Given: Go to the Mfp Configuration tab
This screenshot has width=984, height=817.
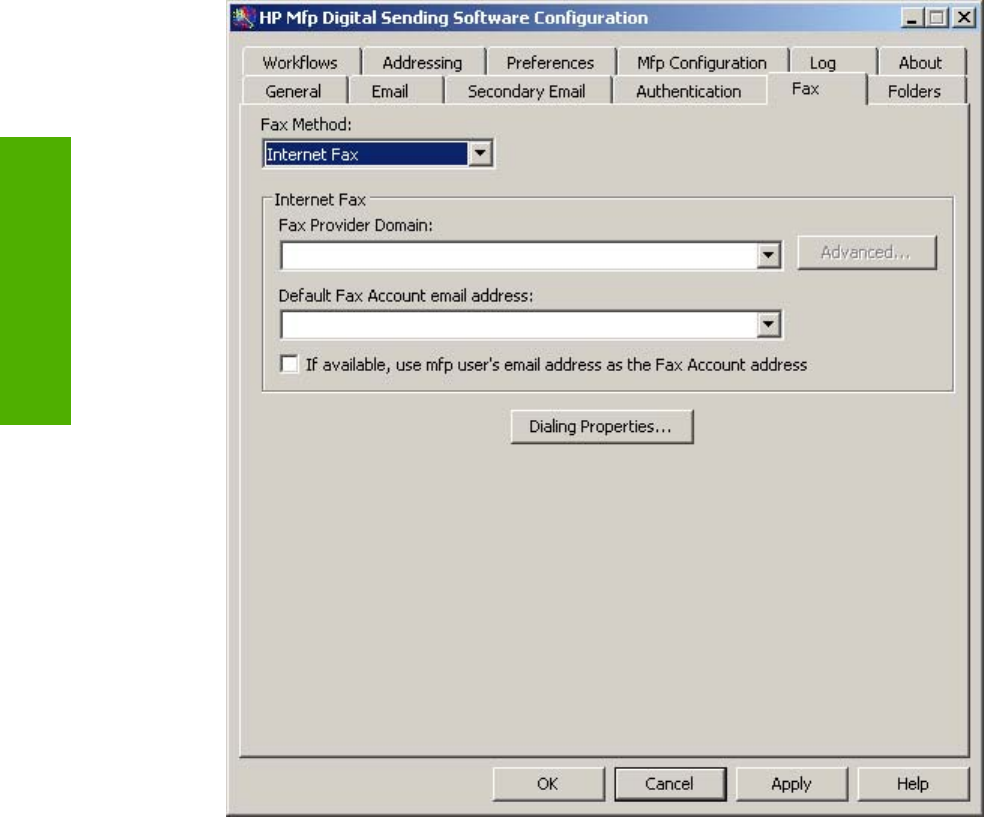Looking at the screenshot, I should 702,63.
